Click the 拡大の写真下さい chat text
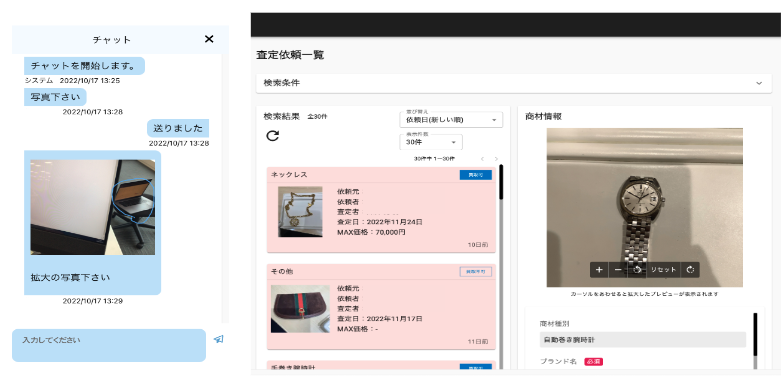The image size is (782, 387). click(70, 277)
